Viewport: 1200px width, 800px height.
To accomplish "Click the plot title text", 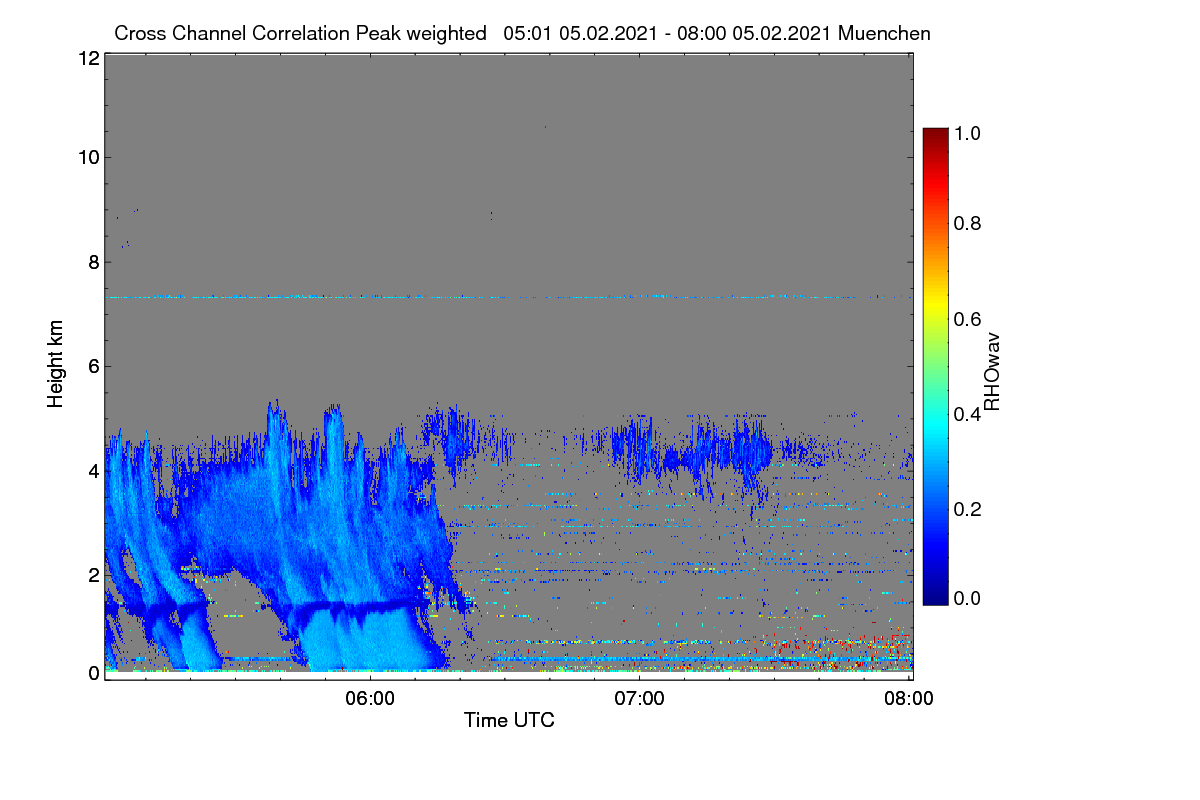I will (522, 33).
